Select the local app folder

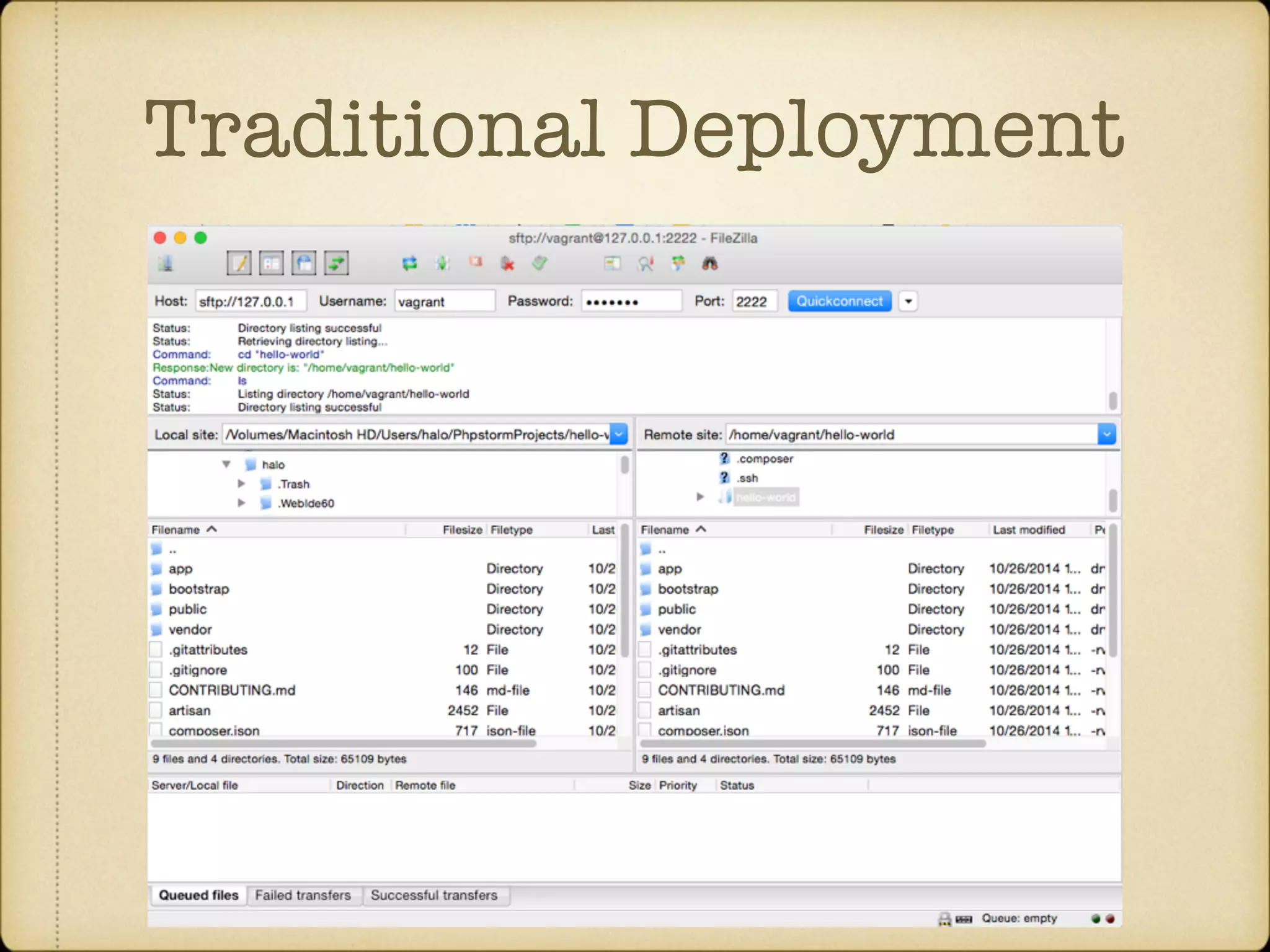point(383,568)
